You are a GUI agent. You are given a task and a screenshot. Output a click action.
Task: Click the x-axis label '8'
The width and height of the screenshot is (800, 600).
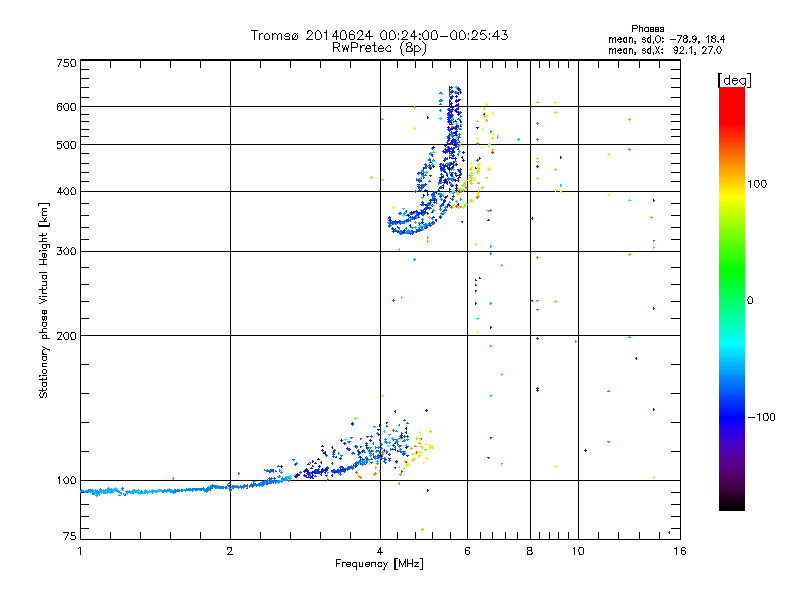tap(530, 551)
